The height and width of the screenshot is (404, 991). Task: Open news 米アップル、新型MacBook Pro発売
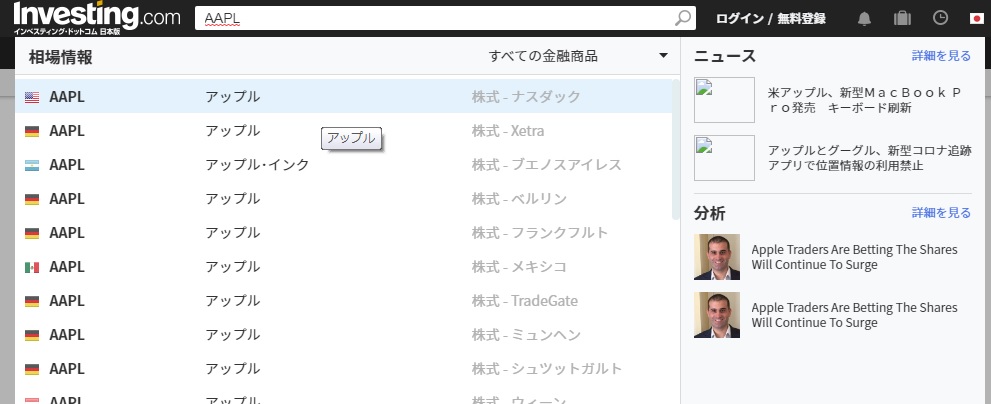click(x=865, y=100)
